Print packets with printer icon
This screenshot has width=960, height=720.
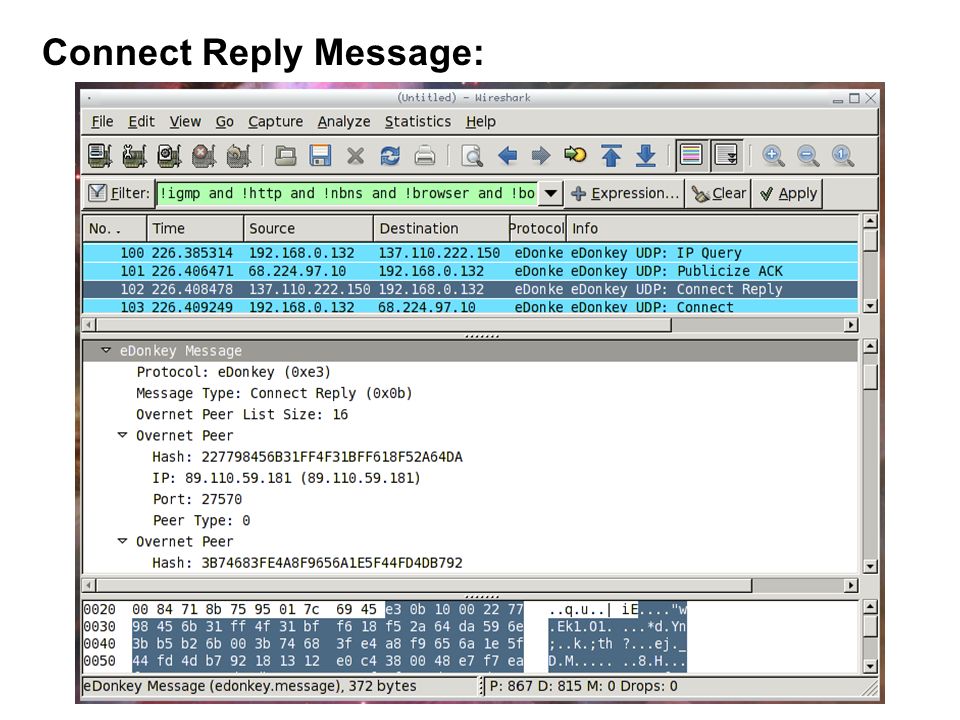(425, 156)
